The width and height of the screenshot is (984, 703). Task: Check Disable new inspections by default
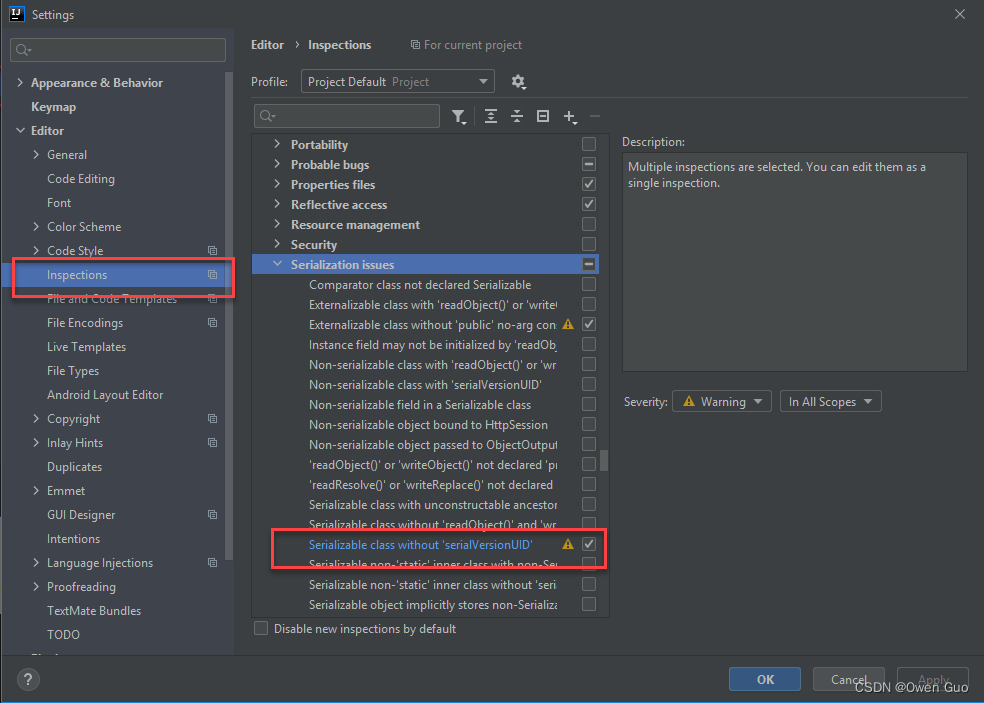point(261,628)
